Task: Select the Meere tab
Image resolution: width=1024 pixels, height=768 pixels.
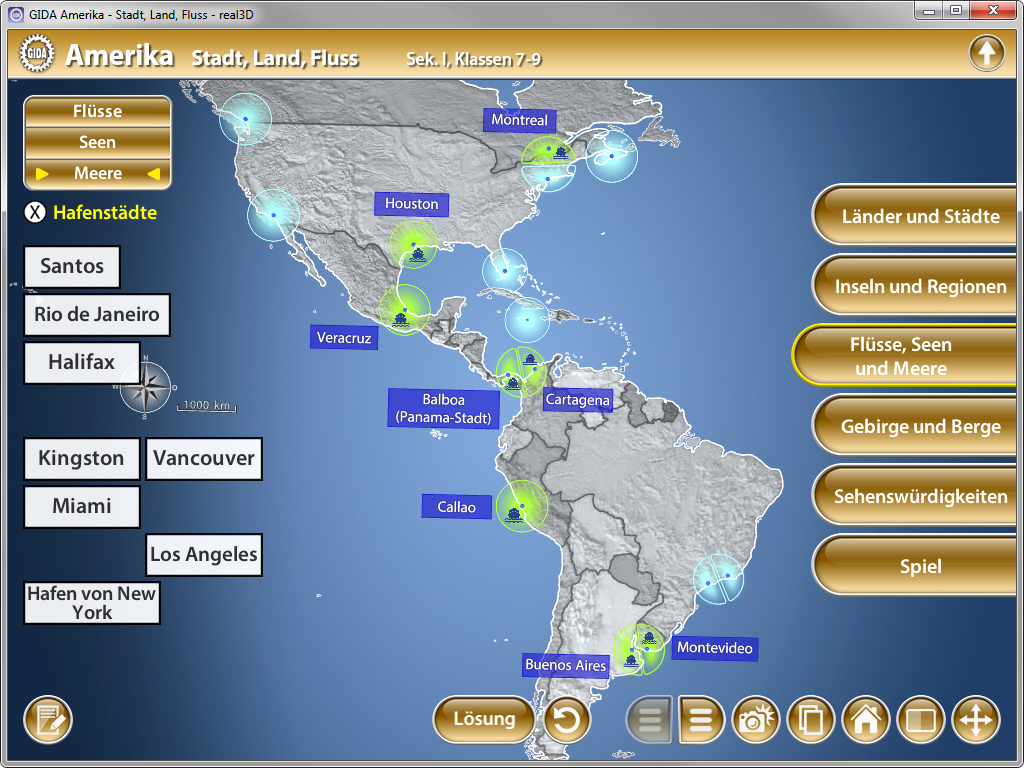Action: [x=97, y=173]
